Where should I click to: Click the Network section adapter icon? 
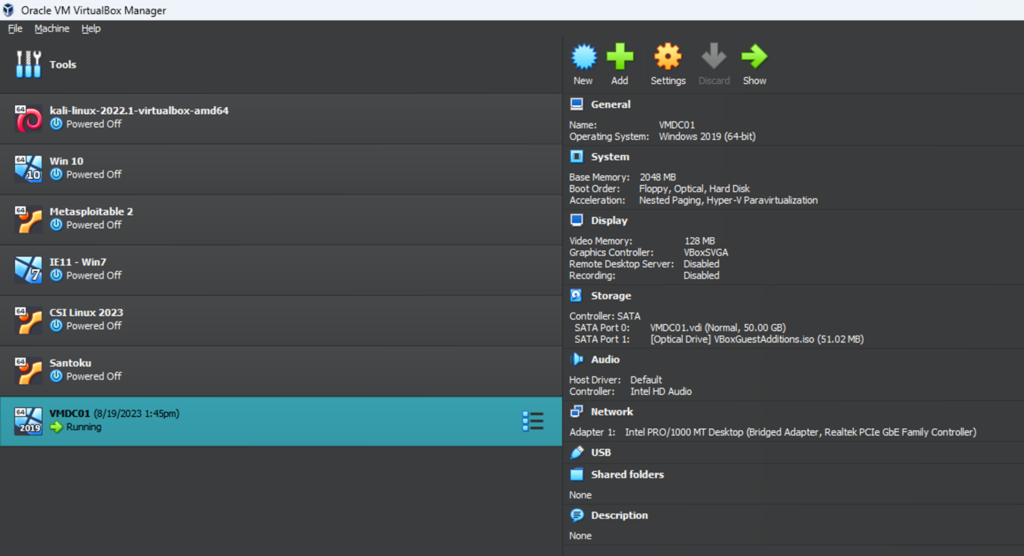pyautogui.click(x=577, y=412)
